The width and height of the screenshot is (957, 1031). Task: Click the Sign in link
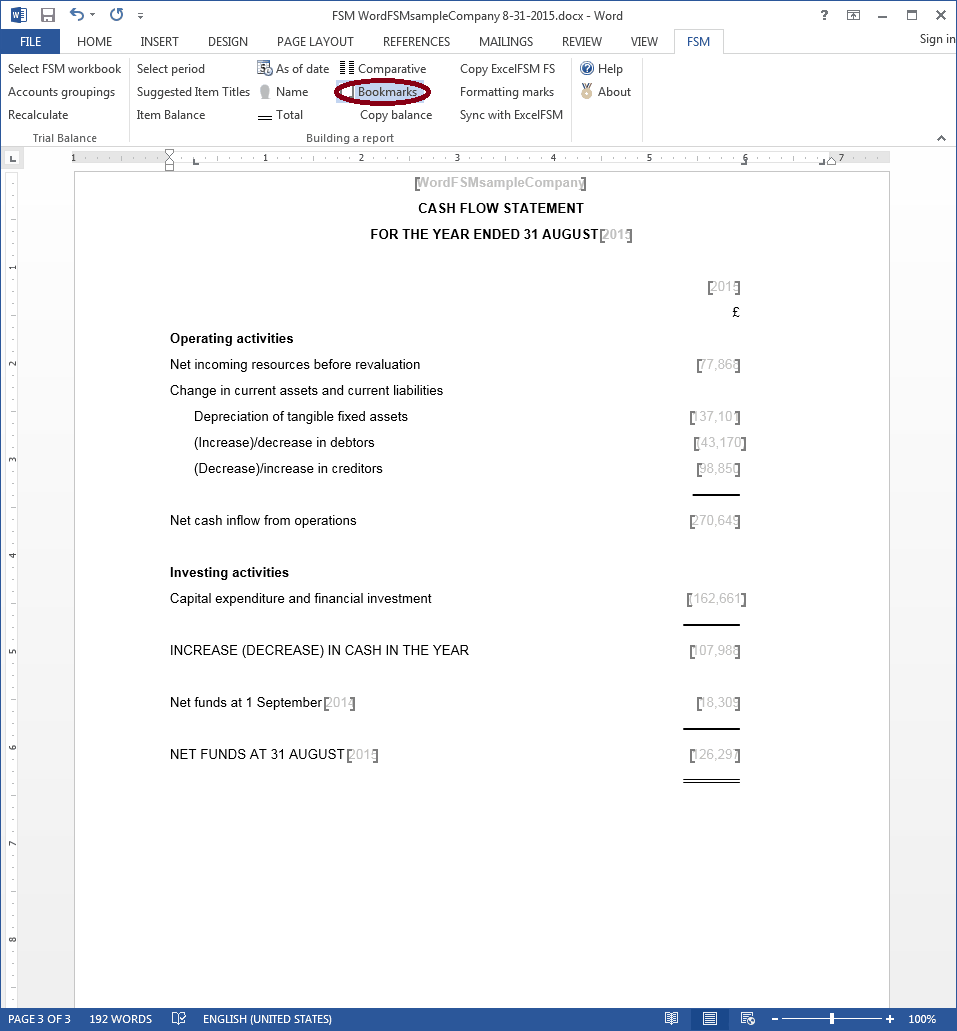tap(937, 39)
